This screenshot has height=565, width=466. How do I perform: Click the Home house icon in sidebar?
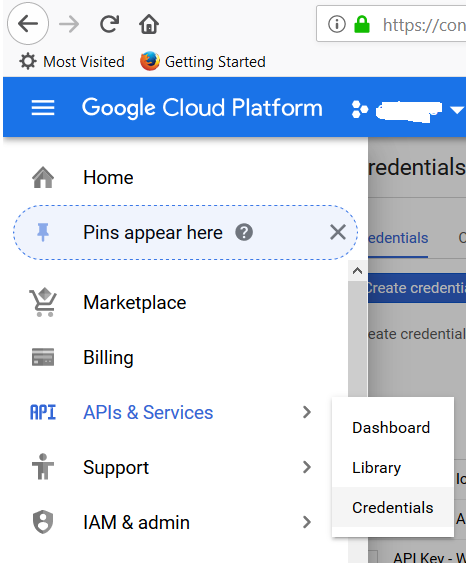click(x=43, y=177)
